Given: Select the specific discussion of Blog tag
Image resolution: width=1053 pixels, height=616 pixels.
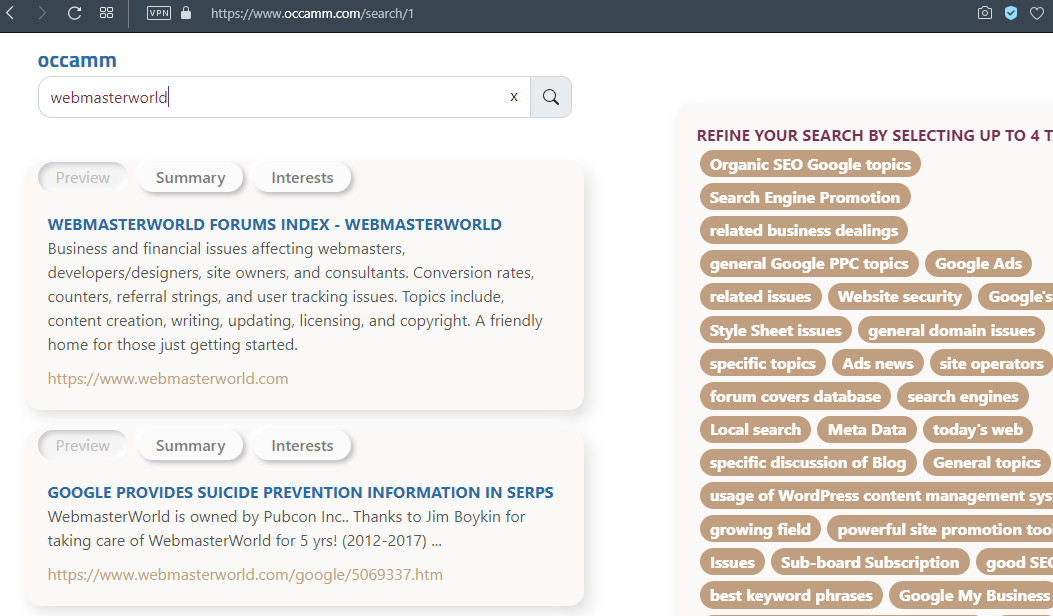Looking at the screenshot, I should [808, 462].
